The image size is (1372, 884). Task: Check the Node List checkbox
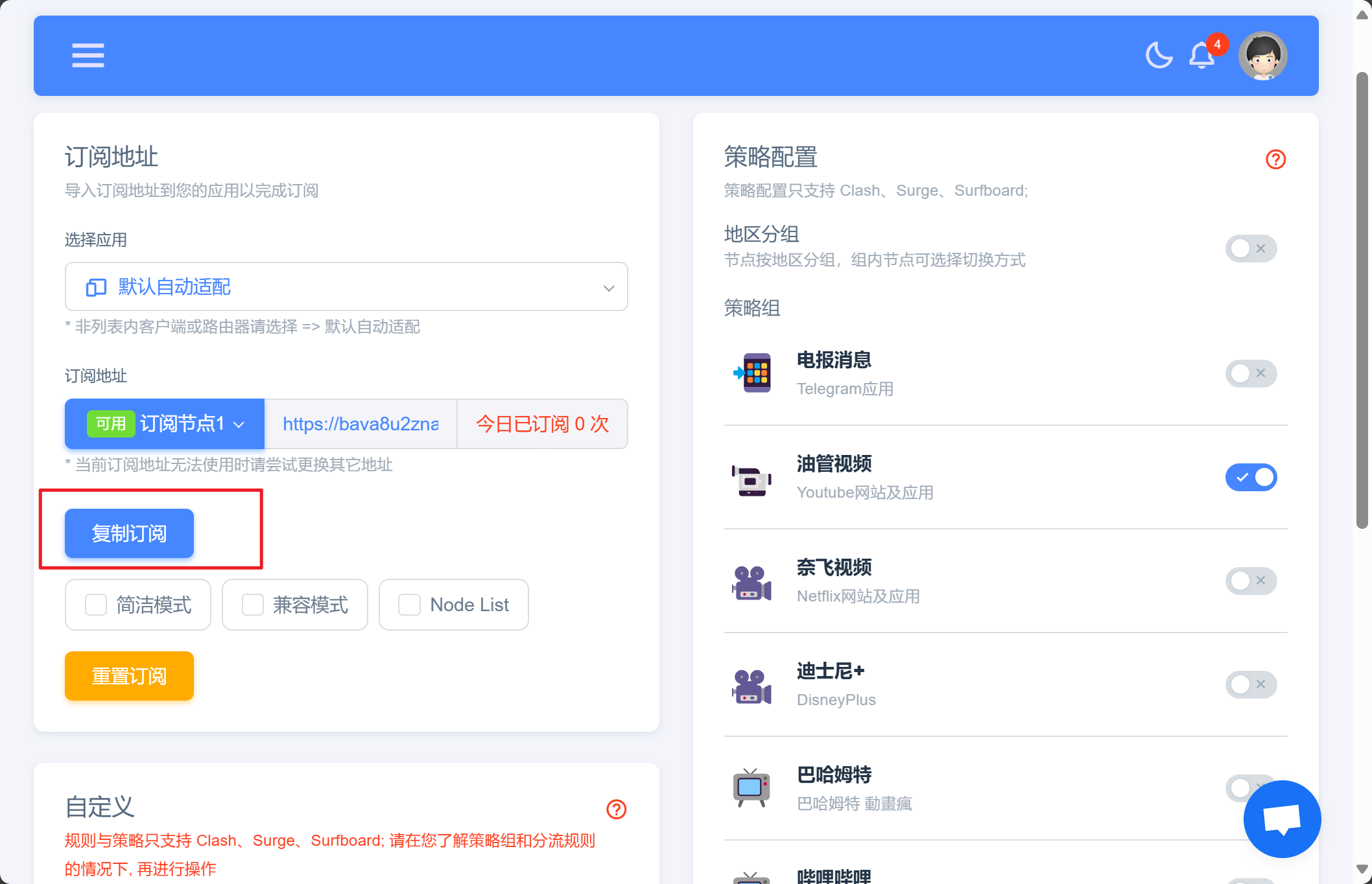pyautogui.click(x=409, y=605)
